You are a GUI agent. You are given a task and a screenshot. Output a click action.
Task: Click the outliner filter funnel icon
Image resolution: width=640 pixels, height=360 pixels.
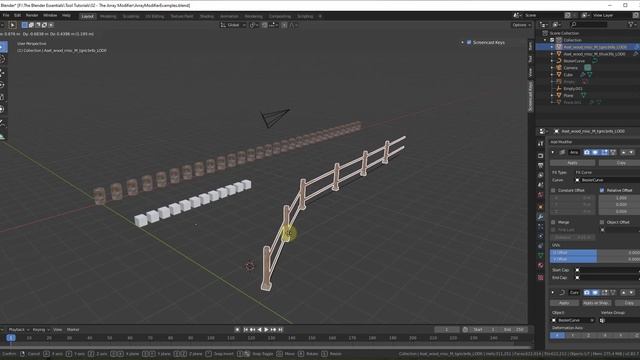coord(631,25)
